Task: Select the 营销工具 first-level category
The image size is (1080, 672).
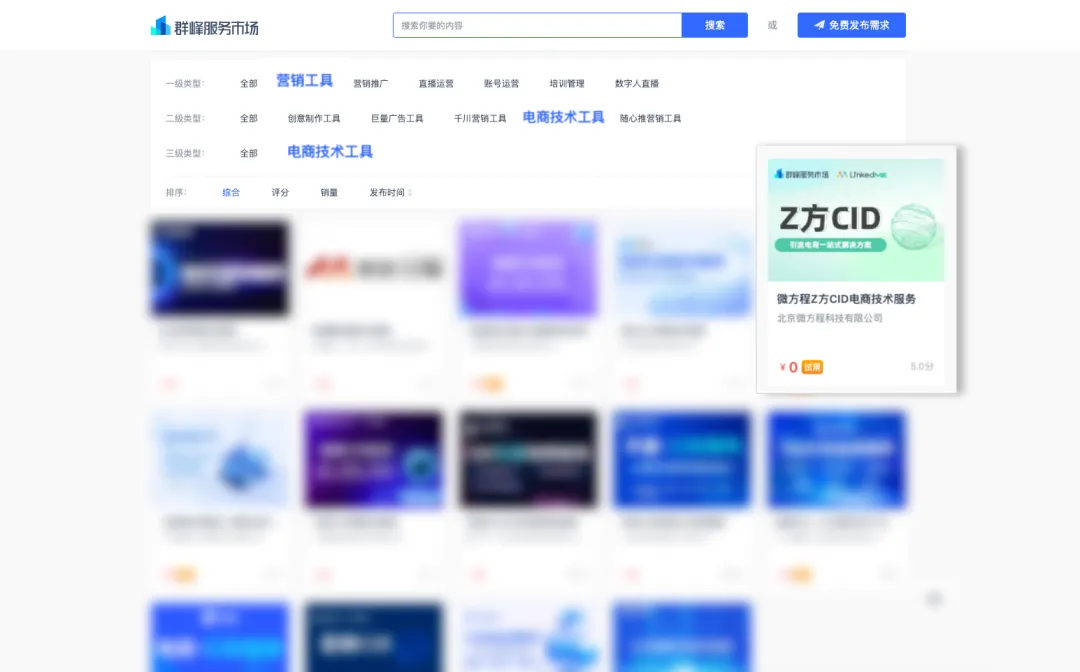Action: (x=304, y=81)
